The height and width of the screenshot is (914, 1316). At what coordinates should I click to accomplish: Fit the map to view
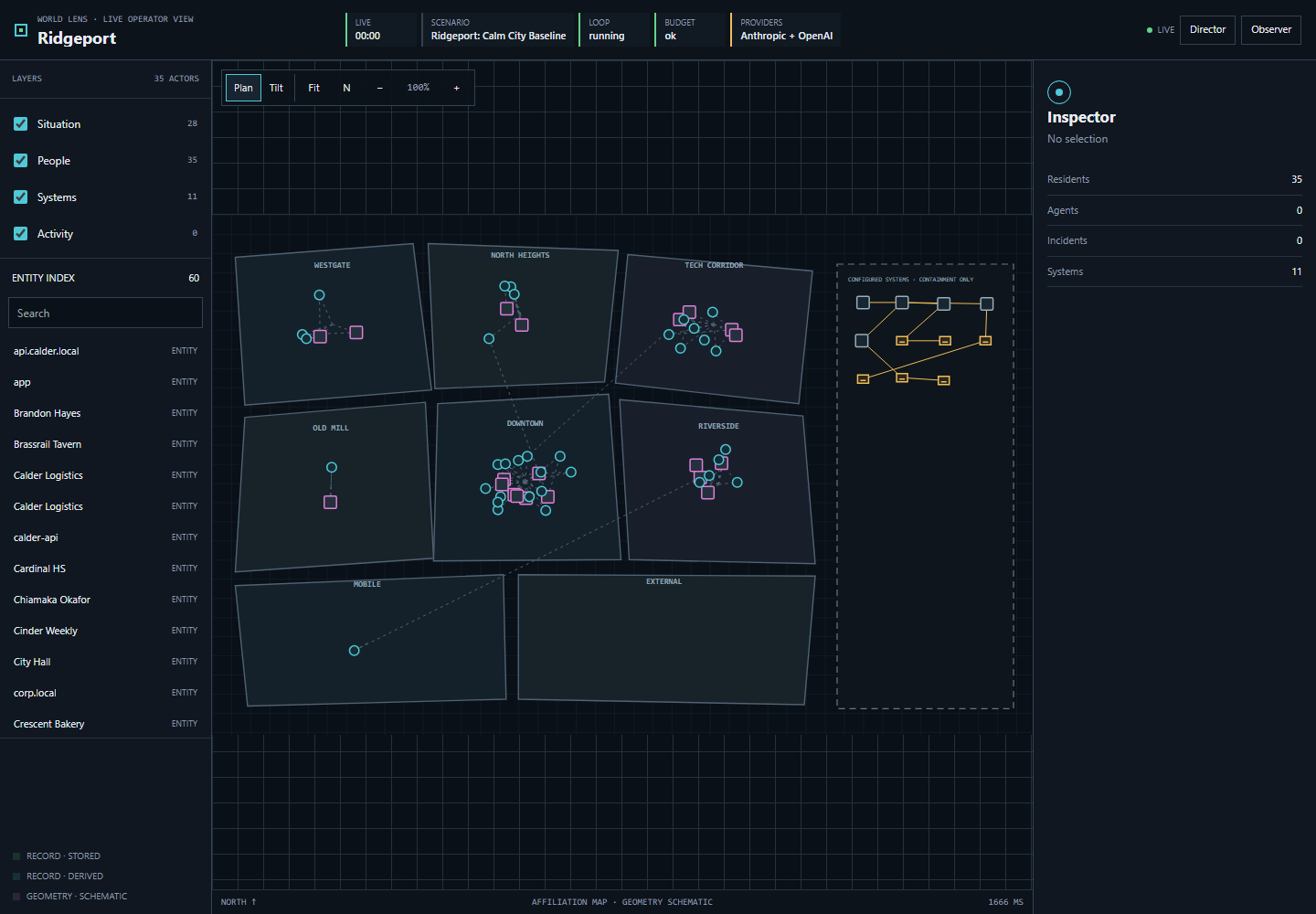click(x=313, y=88)
